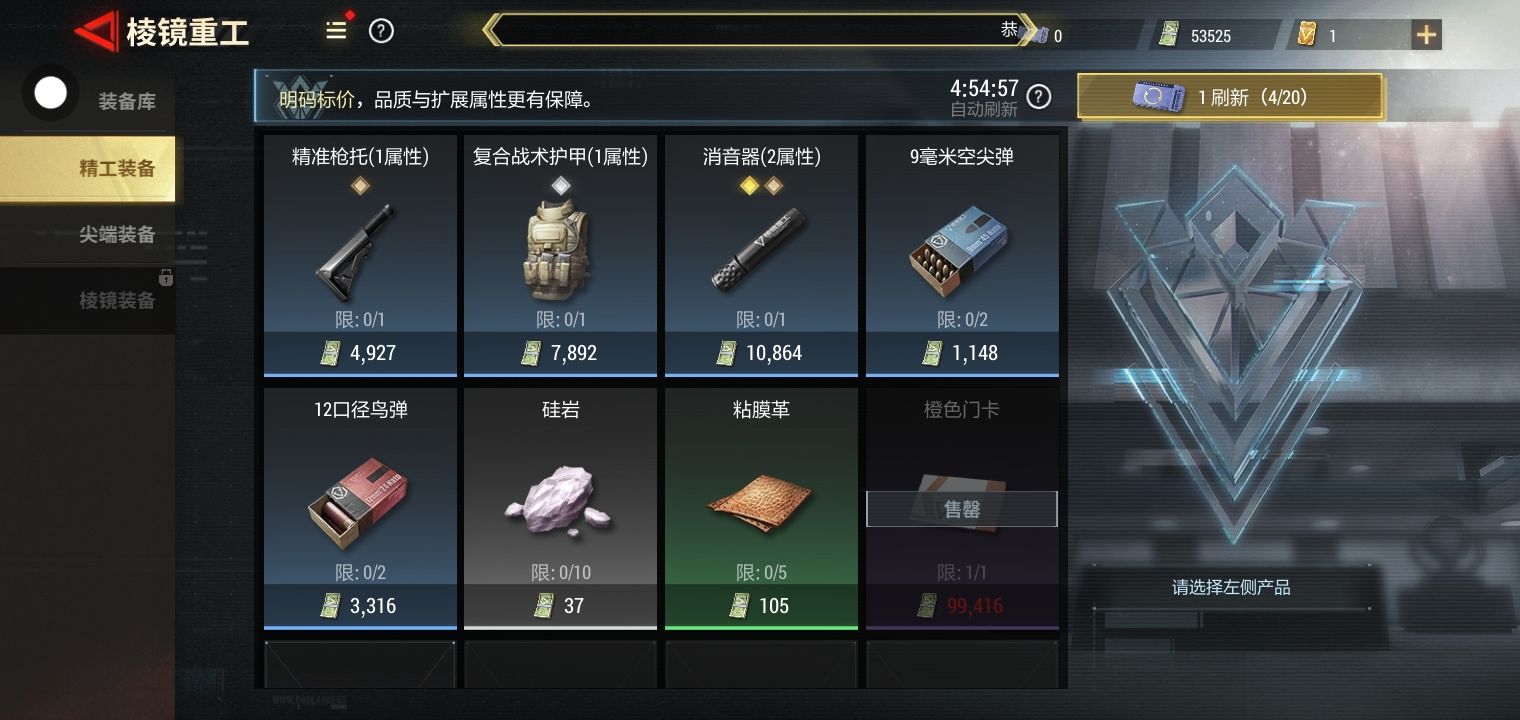
Task: Tap the red back arrow icon
Action: pos(96,33)
